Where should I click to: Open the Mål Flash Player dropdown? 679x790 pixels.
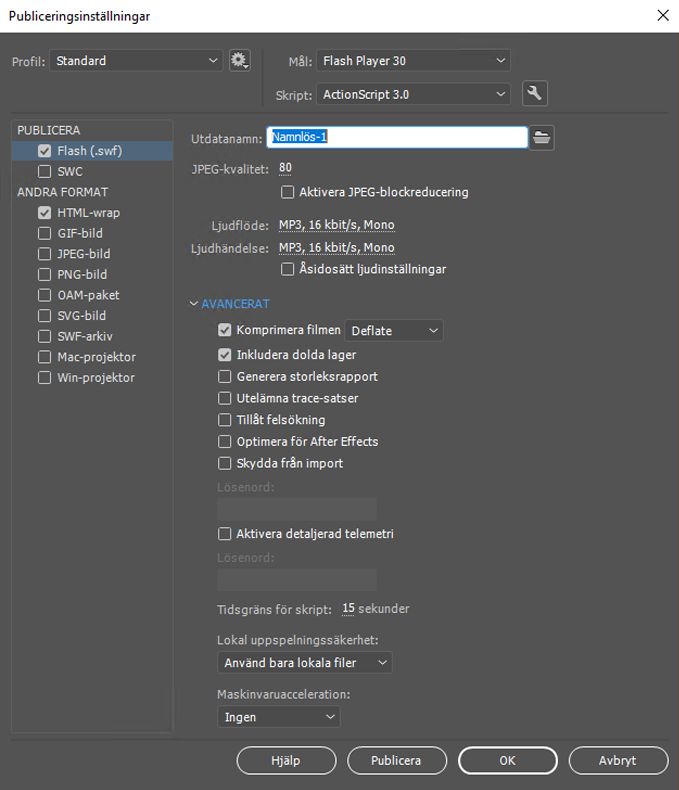413,61
